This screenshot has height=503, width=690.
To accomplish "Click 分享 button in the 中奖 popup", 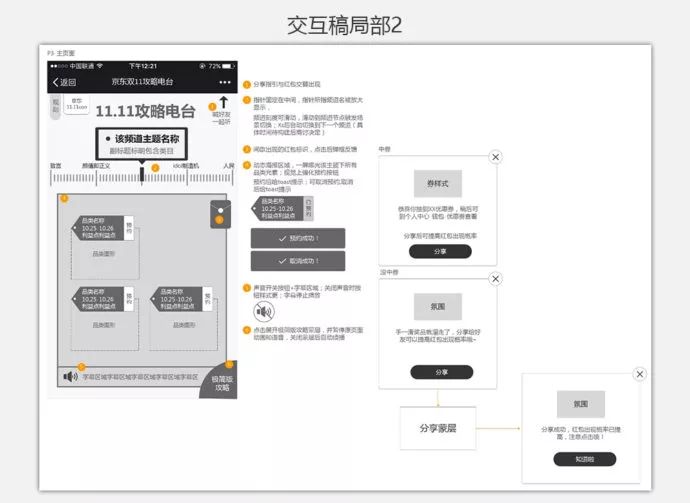I will (x=441, y=251).
